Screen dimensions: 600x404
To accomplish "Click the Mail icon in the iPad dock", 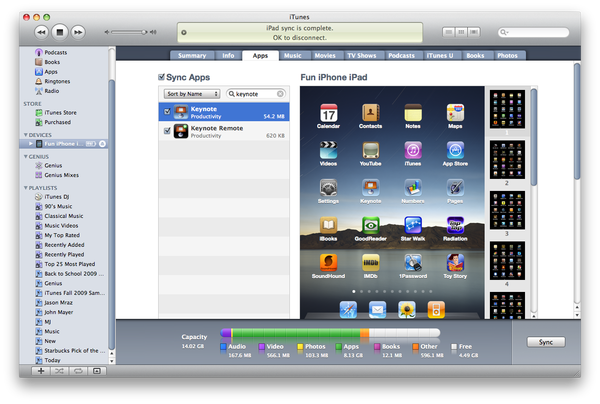I will [377, 310].
